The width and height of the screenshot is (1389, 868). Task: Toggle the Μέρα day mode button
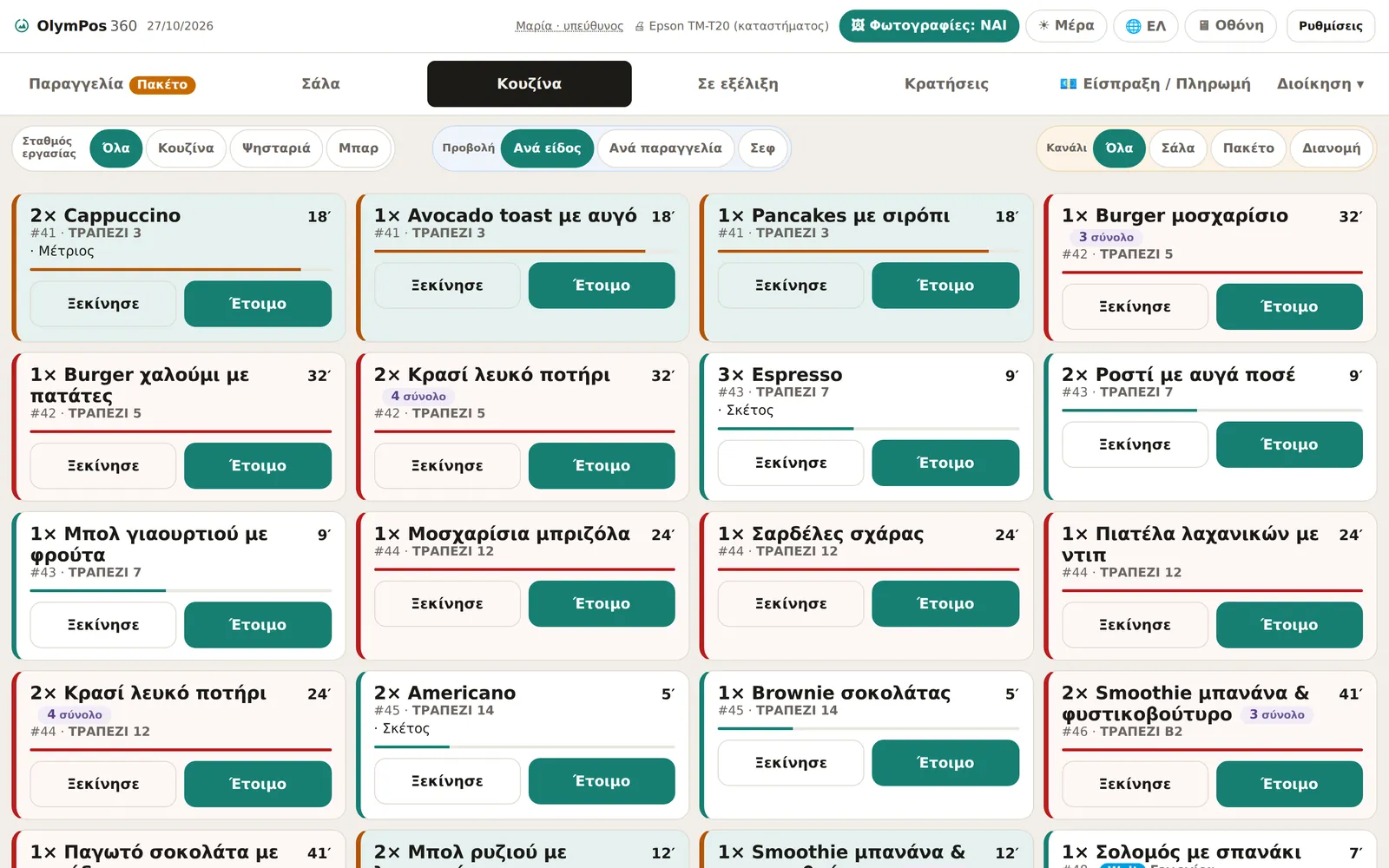point(1066,26)
